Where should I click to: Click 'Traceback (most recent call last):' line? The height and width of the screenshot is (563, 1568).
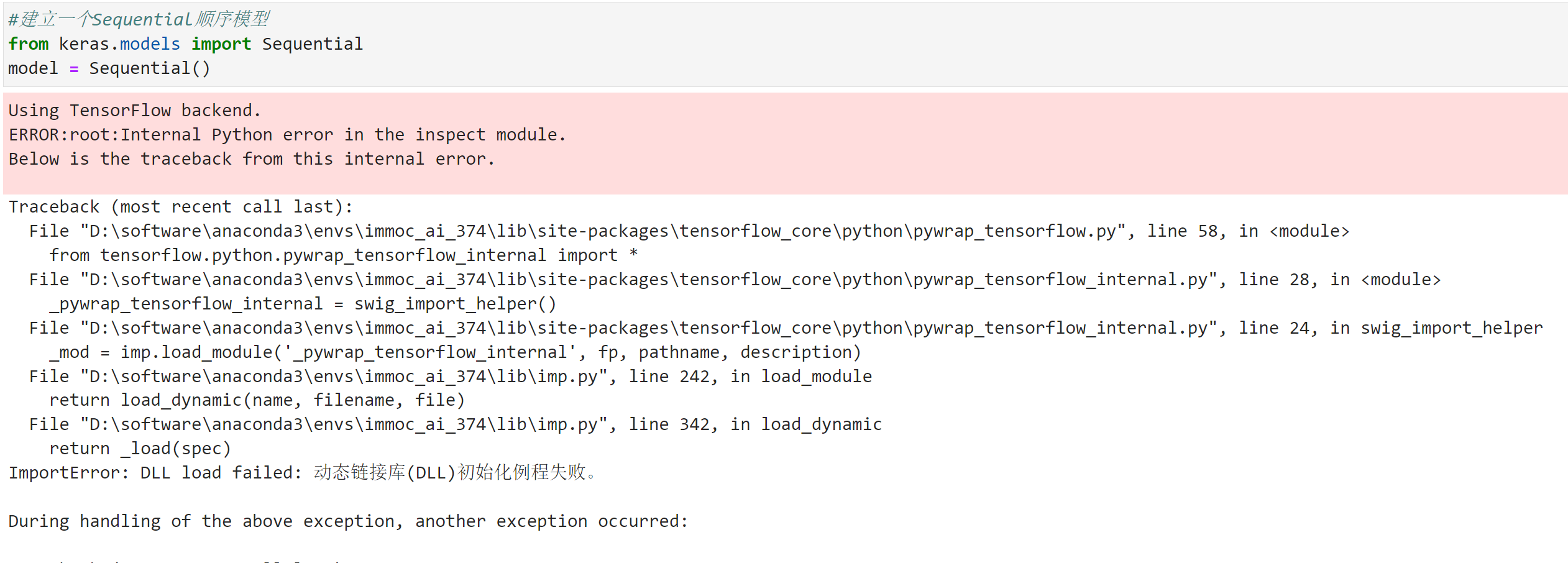(180, 207)
